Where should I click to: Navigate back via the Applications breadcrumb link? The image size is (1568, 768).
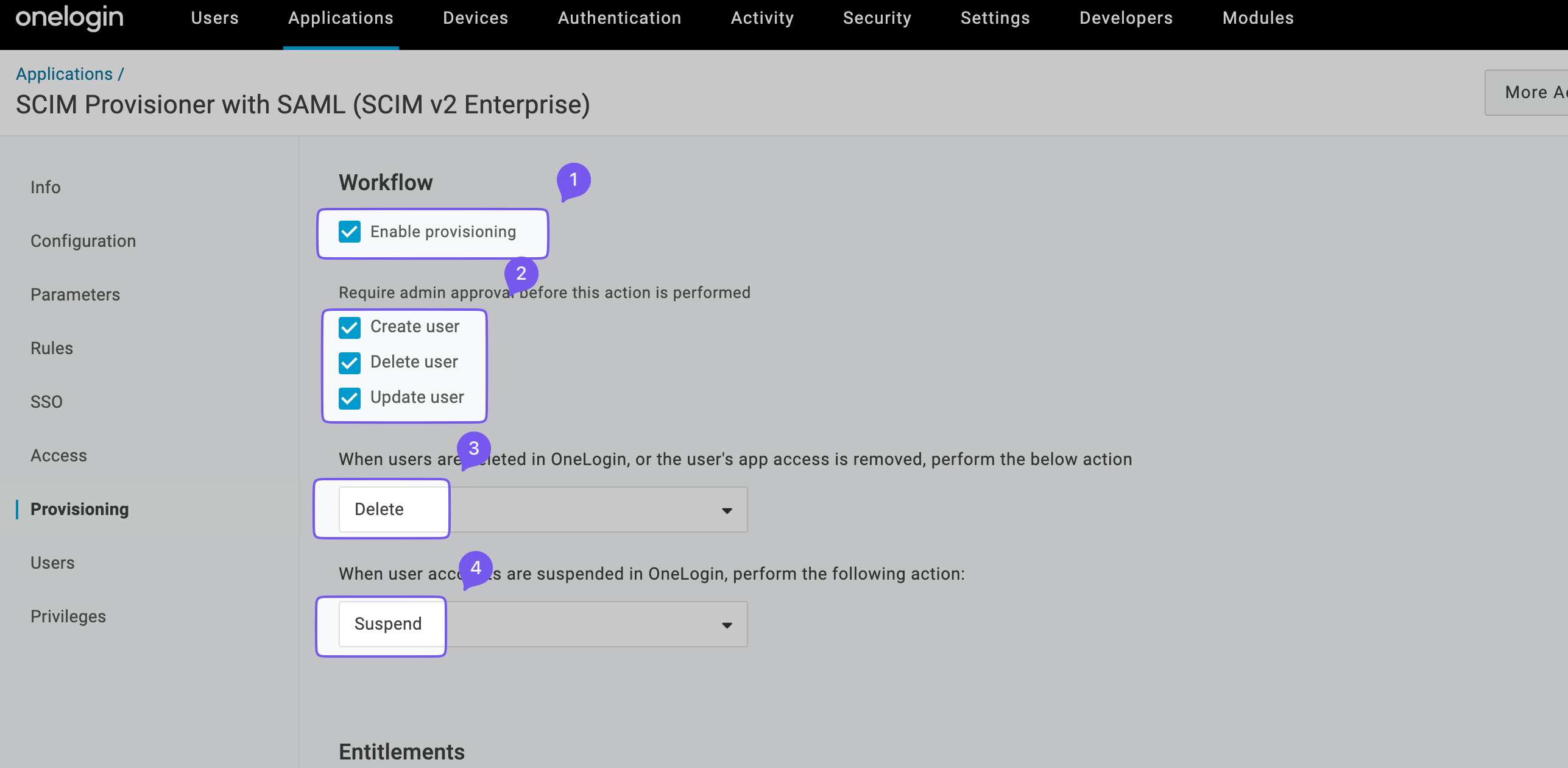(66, 73)
